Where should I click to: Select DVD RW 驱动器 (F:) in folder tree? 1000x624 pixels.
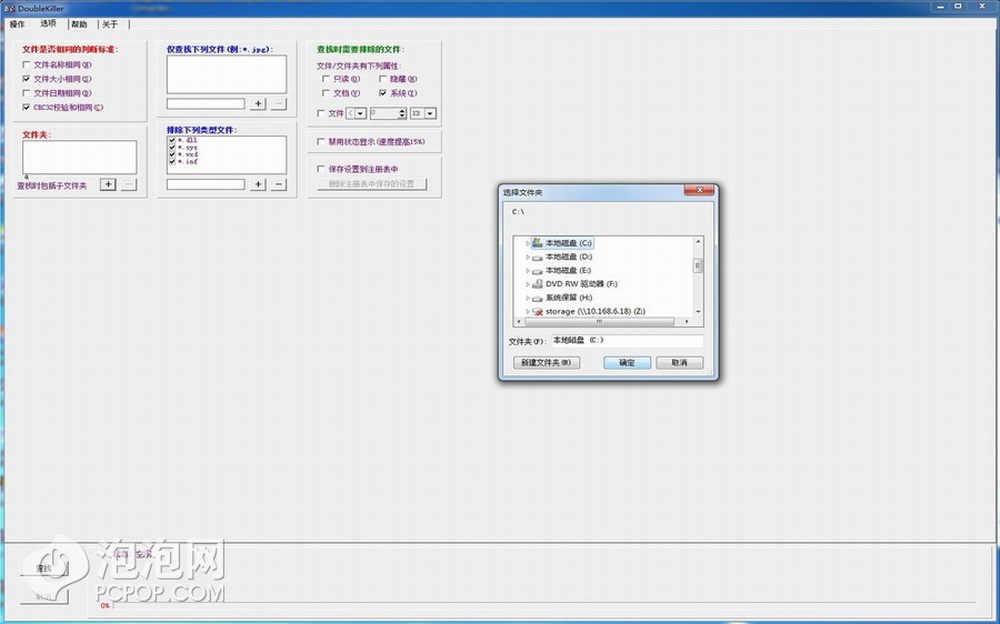coord(582,284)
